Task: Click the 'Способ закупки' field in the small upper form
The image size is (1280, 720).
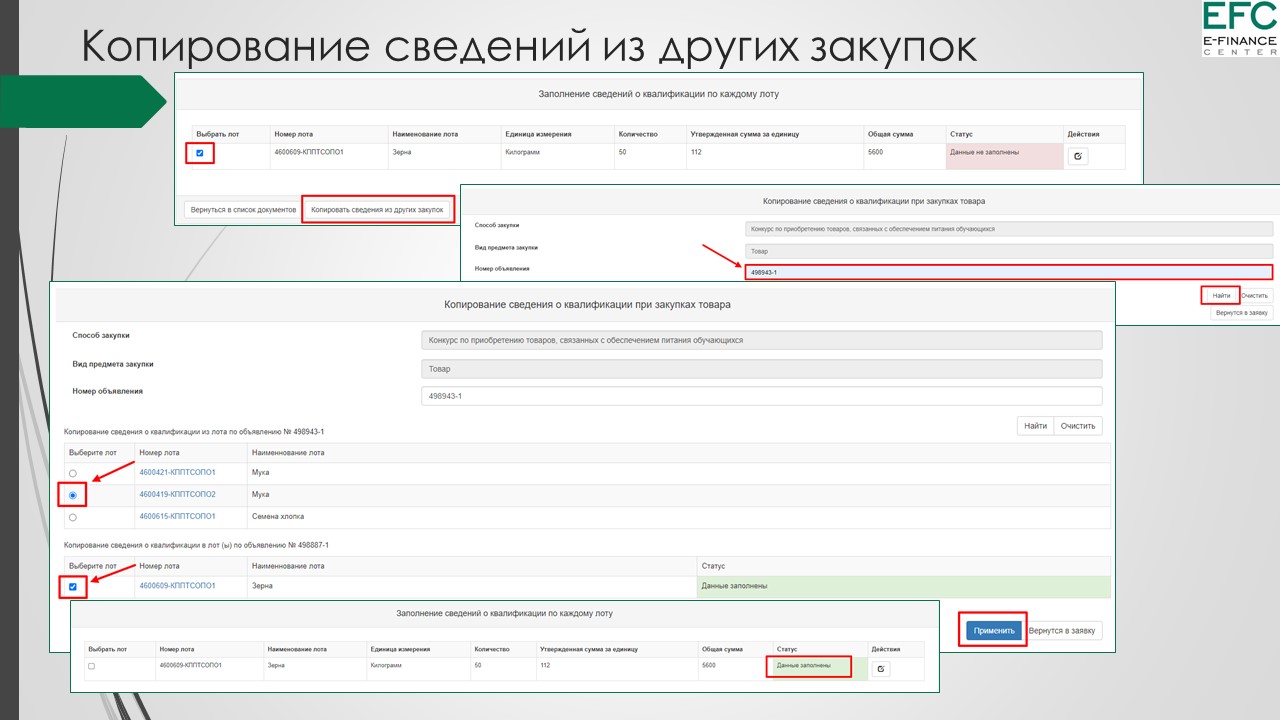Action: coord(1009,229)
